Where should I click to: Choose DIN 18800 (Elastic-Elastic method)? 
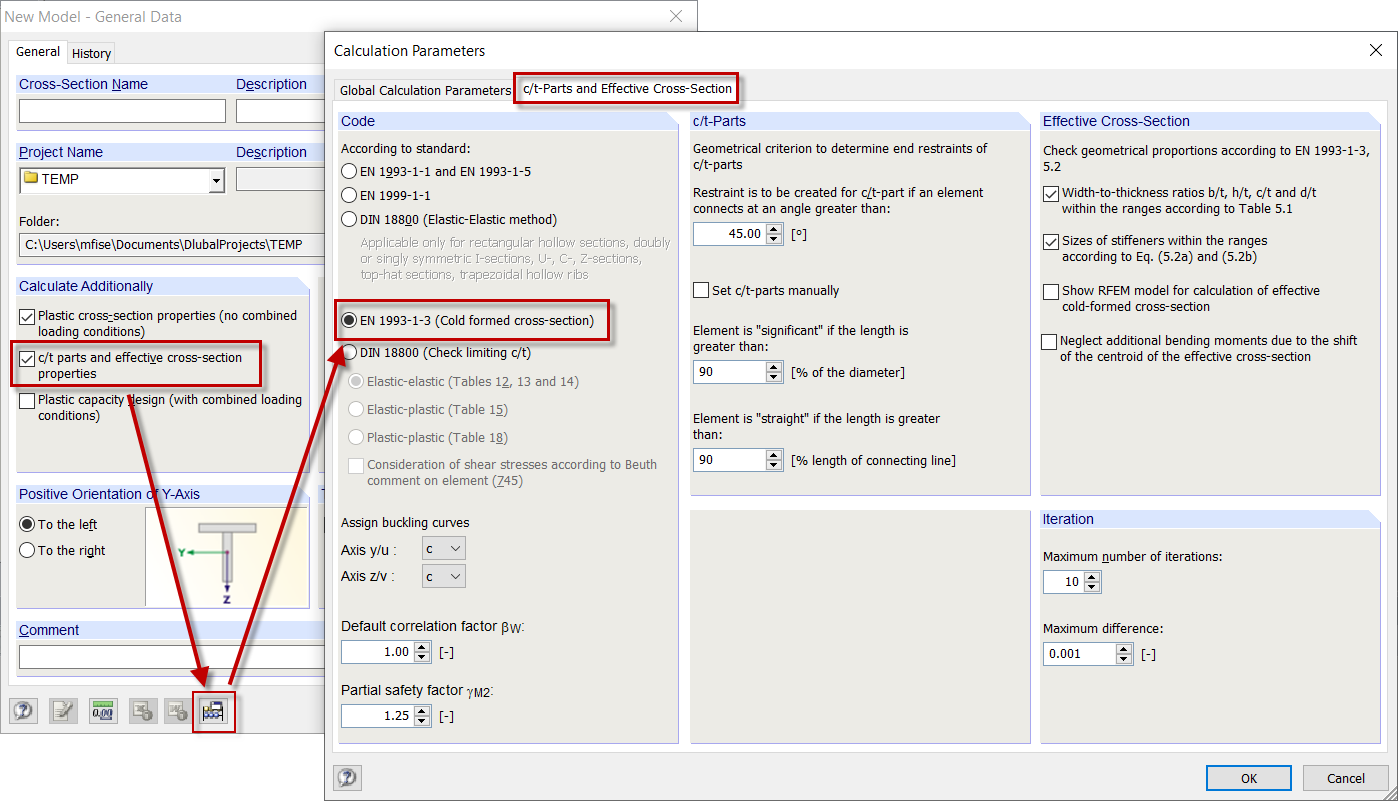349,219
